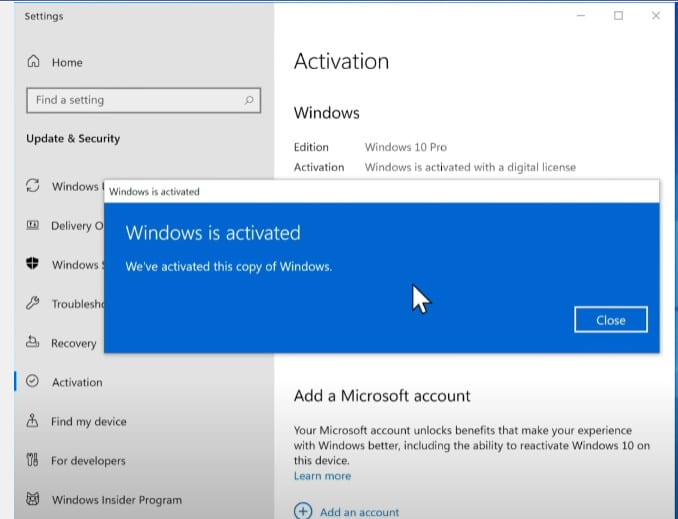Open the Learn more link
678x519 pixels.
click(x=322, y=476)
